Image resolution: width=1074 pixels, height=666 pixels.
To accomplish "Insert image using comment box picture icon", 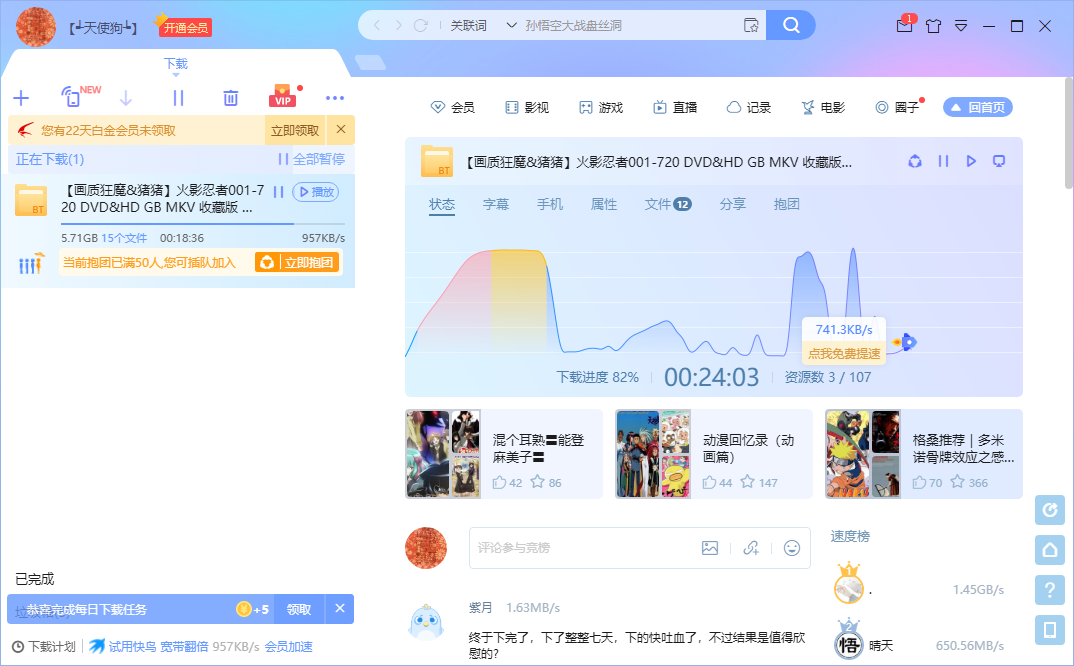I will pyautogui.click(x=710, y=548).
